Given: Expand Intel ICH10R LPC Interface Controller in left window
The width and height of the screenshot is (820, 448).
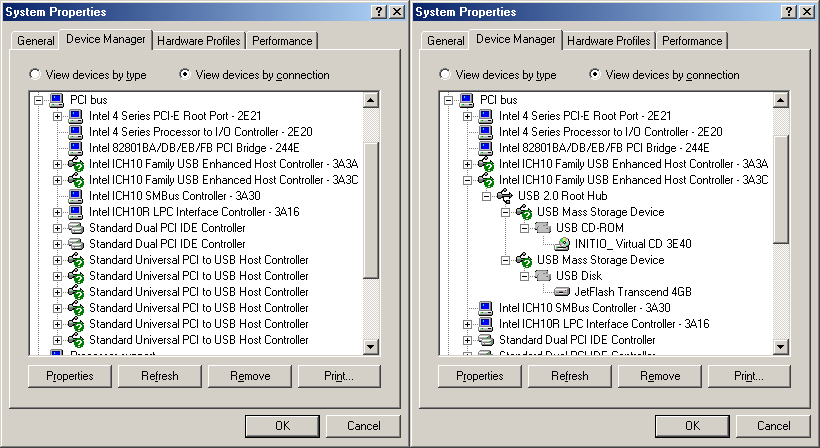Looking at the screenshot, I should tap(58, 212).
